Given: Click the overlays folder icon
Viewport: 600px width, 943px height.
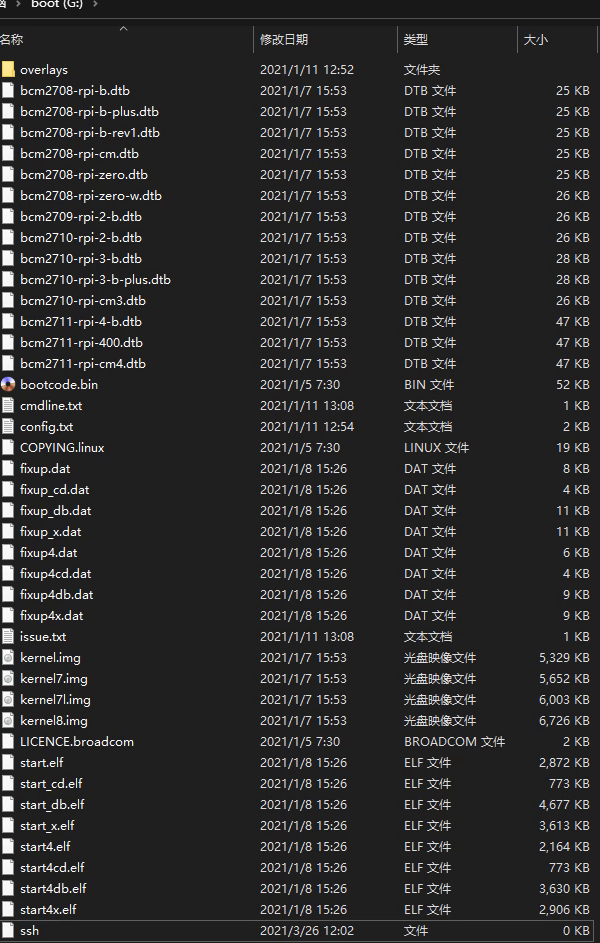Looking at the screenshot, I should [x=8, y=70].
